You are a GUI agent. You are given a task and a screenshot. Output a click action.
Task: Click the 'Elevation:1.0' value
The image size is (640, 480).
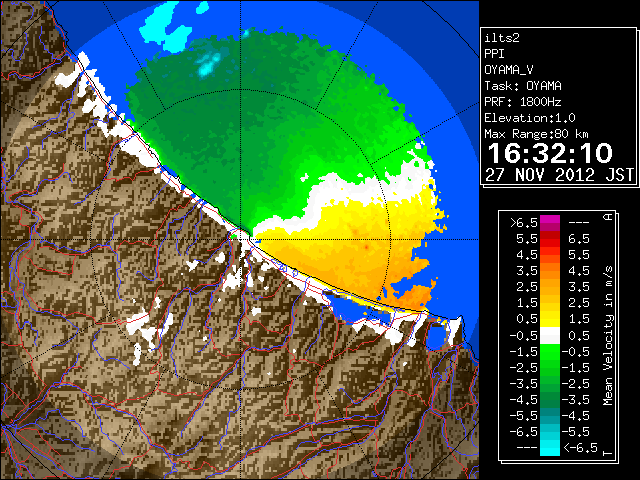click(530, 118)
